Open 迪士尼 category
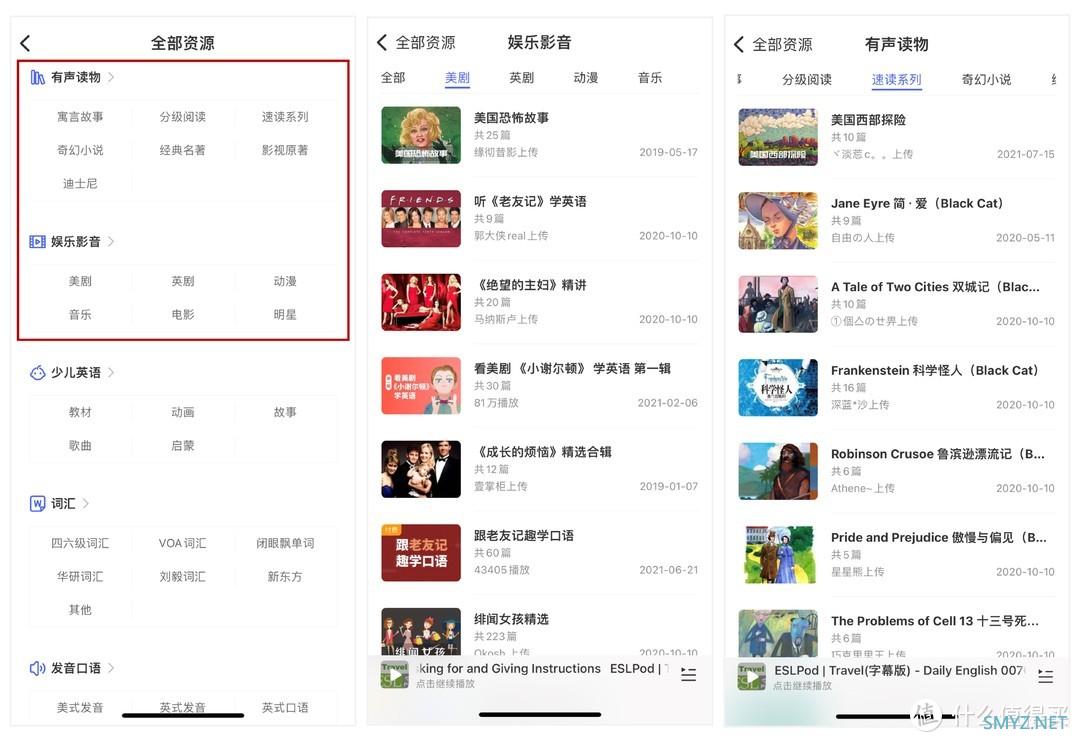1080x742 pixels. (x=80, y=184)
